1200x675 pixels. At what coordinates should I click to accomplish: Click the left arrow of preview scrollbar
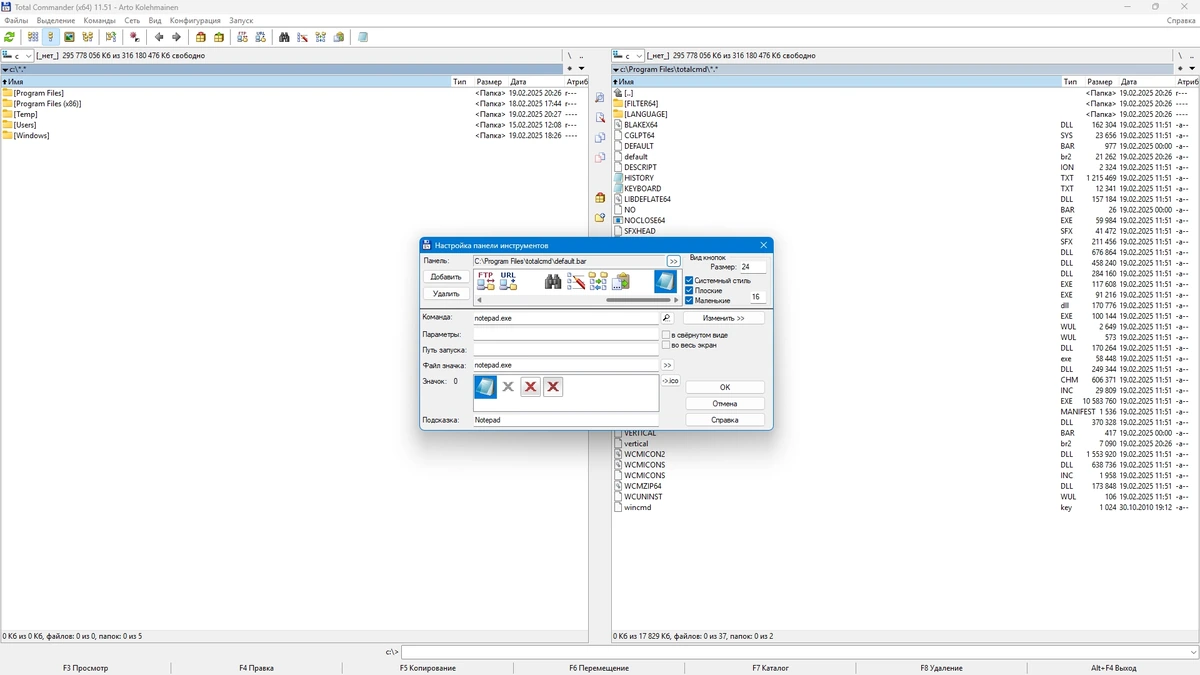point(479,300)
